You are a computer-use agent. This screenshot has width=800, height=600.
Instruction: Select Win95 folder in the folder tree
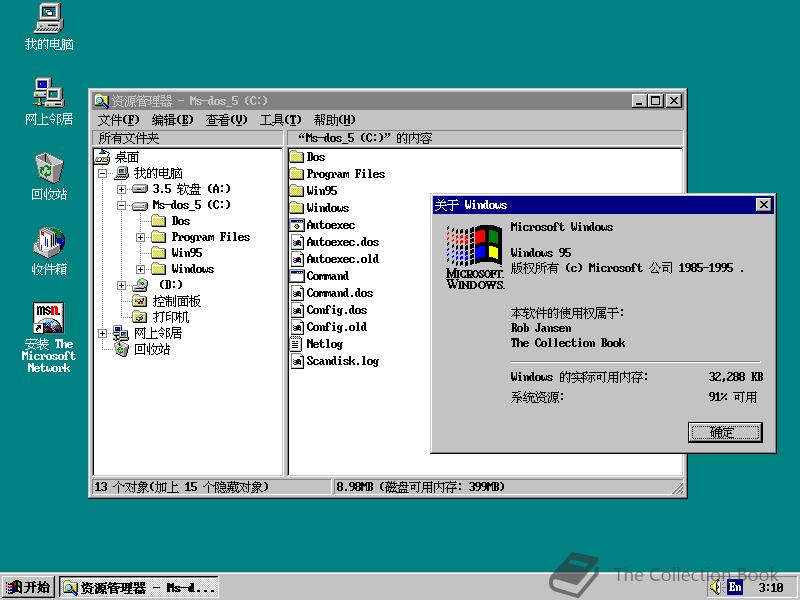tap(178, 253)
